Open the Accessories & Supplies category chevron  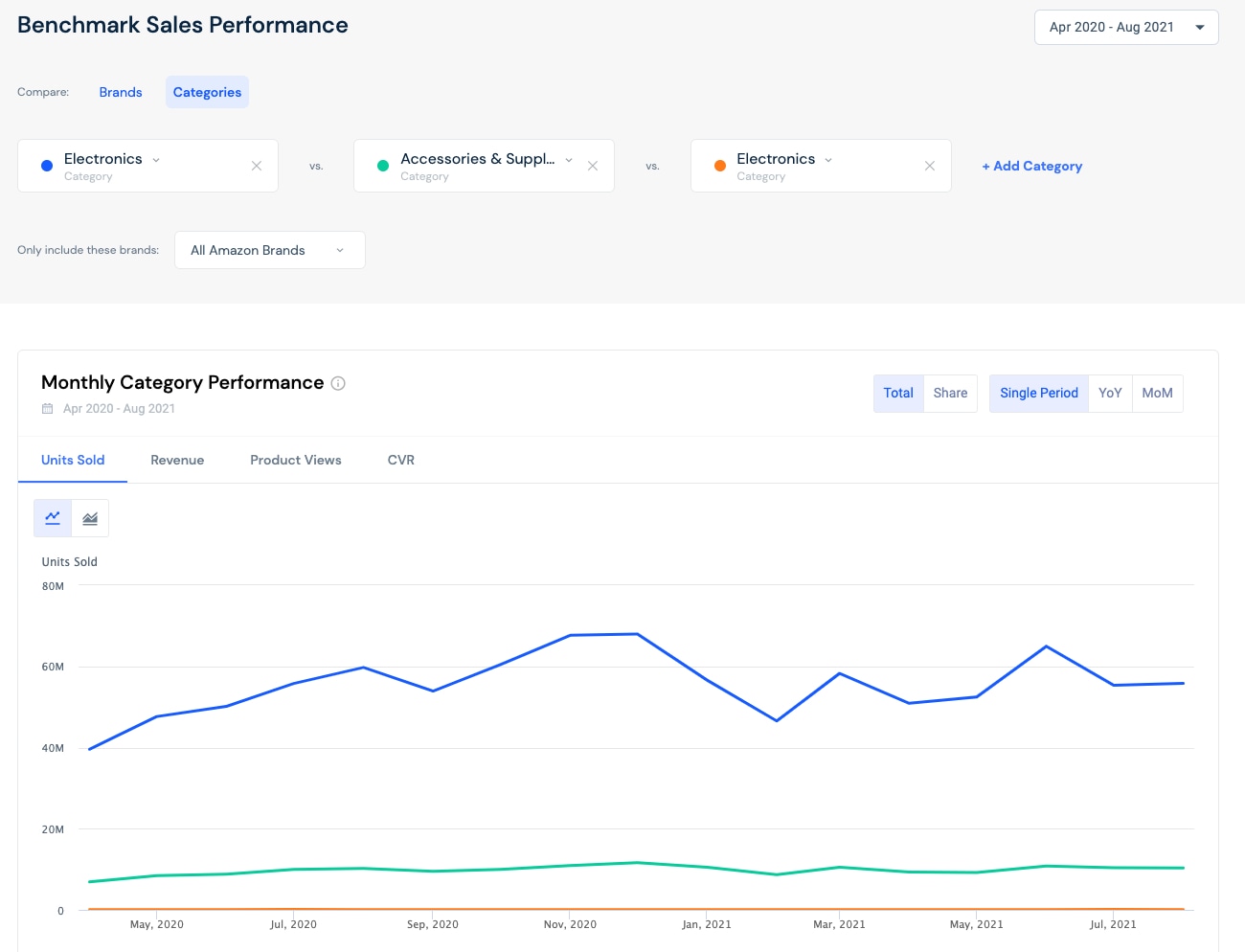[x=569, y=160]
